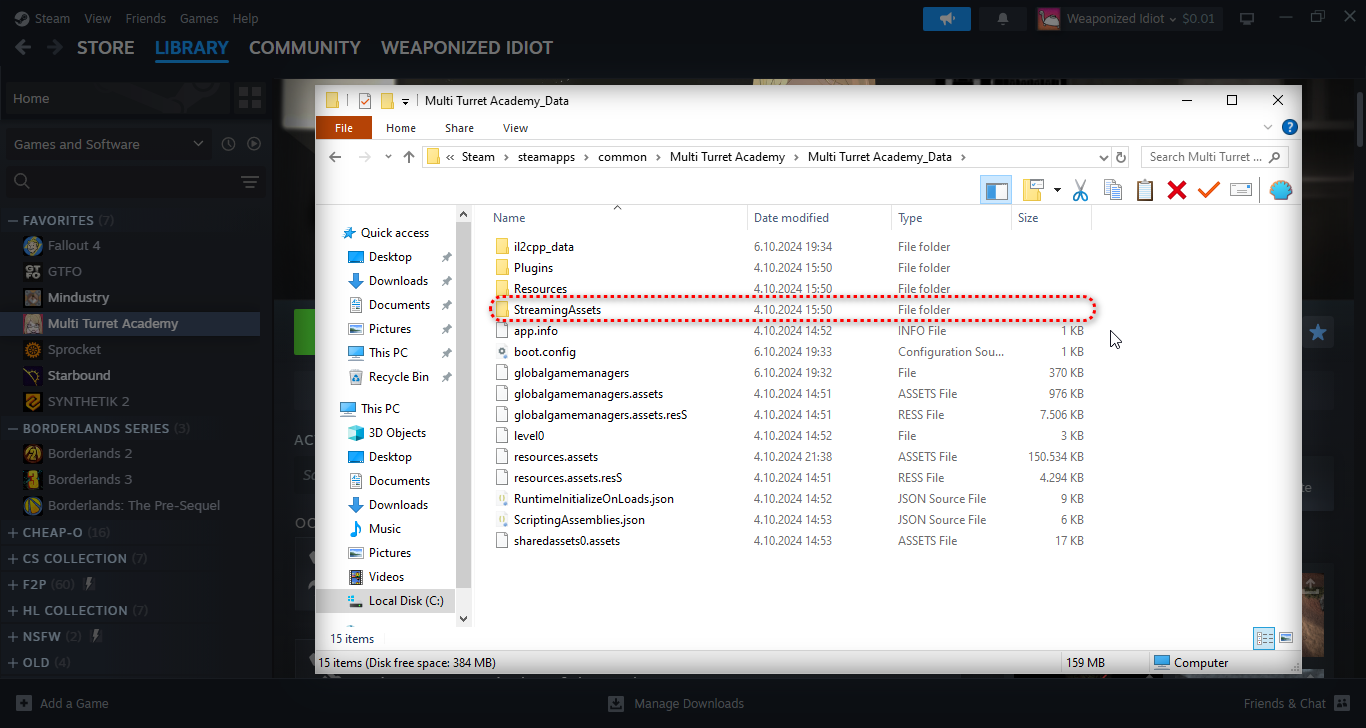Click the Properties card icon in Explorer toolbar

1241,190
